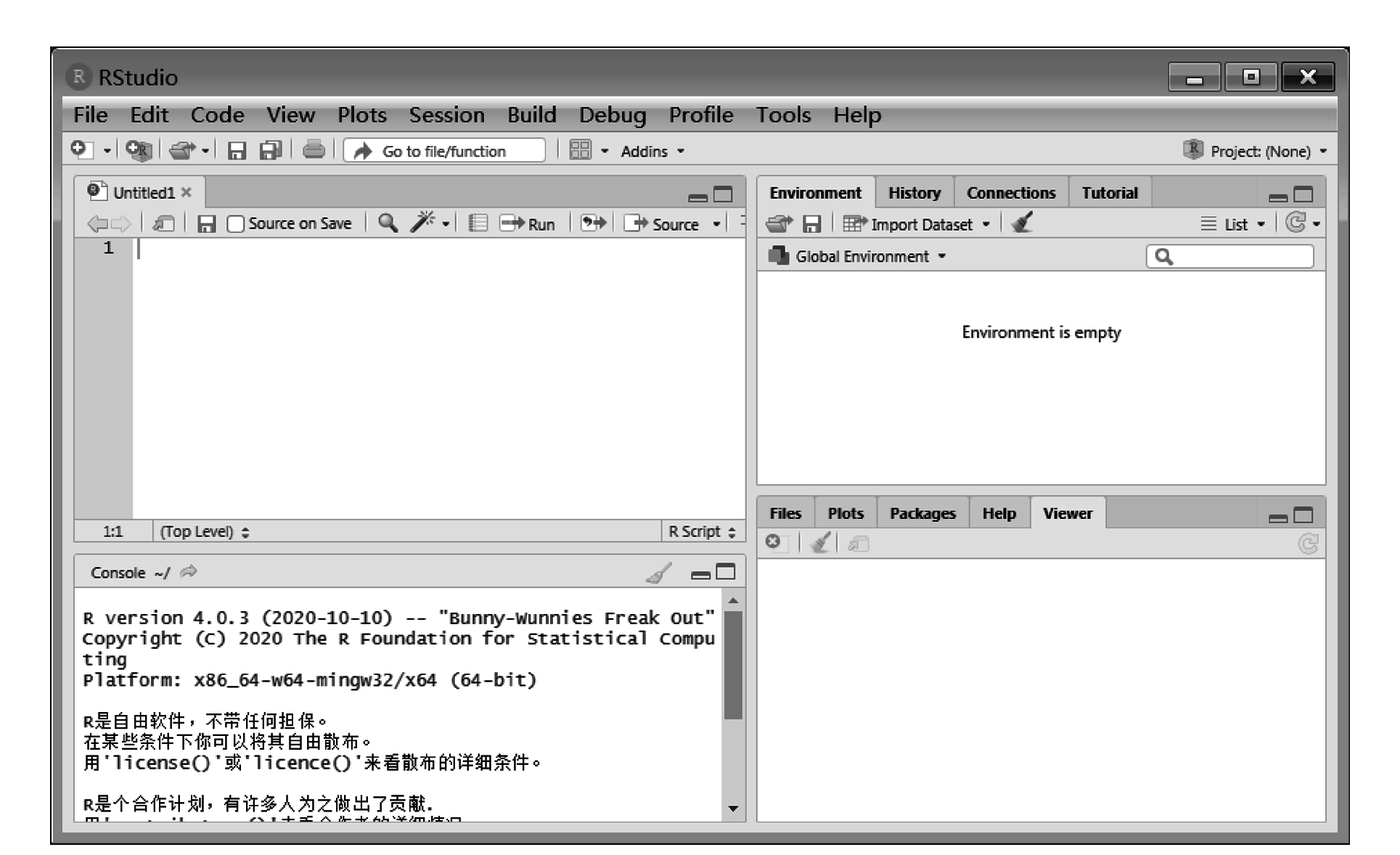
Task: Open Find/Replace magnifier in editor
Action: [388, 224]
